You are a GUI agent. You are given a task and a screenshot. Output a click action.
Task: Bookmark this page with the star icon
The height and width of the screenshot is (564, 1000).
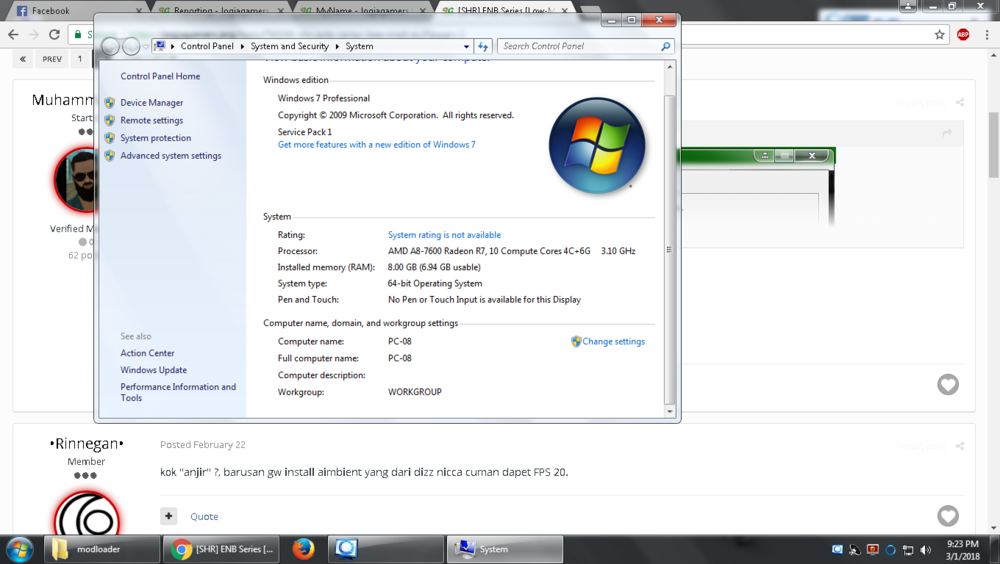pos(939,34)
